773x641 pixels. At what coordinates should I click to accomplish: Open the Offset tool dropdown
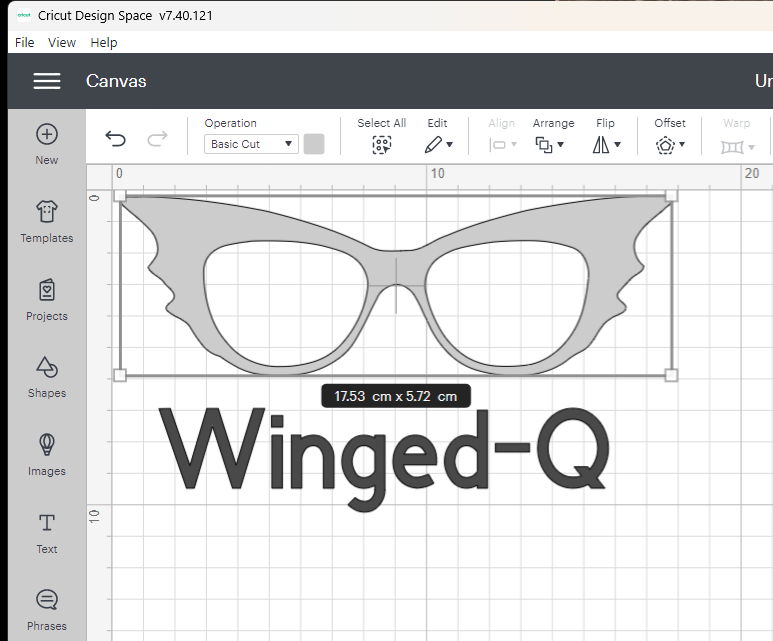click(670, 145)
